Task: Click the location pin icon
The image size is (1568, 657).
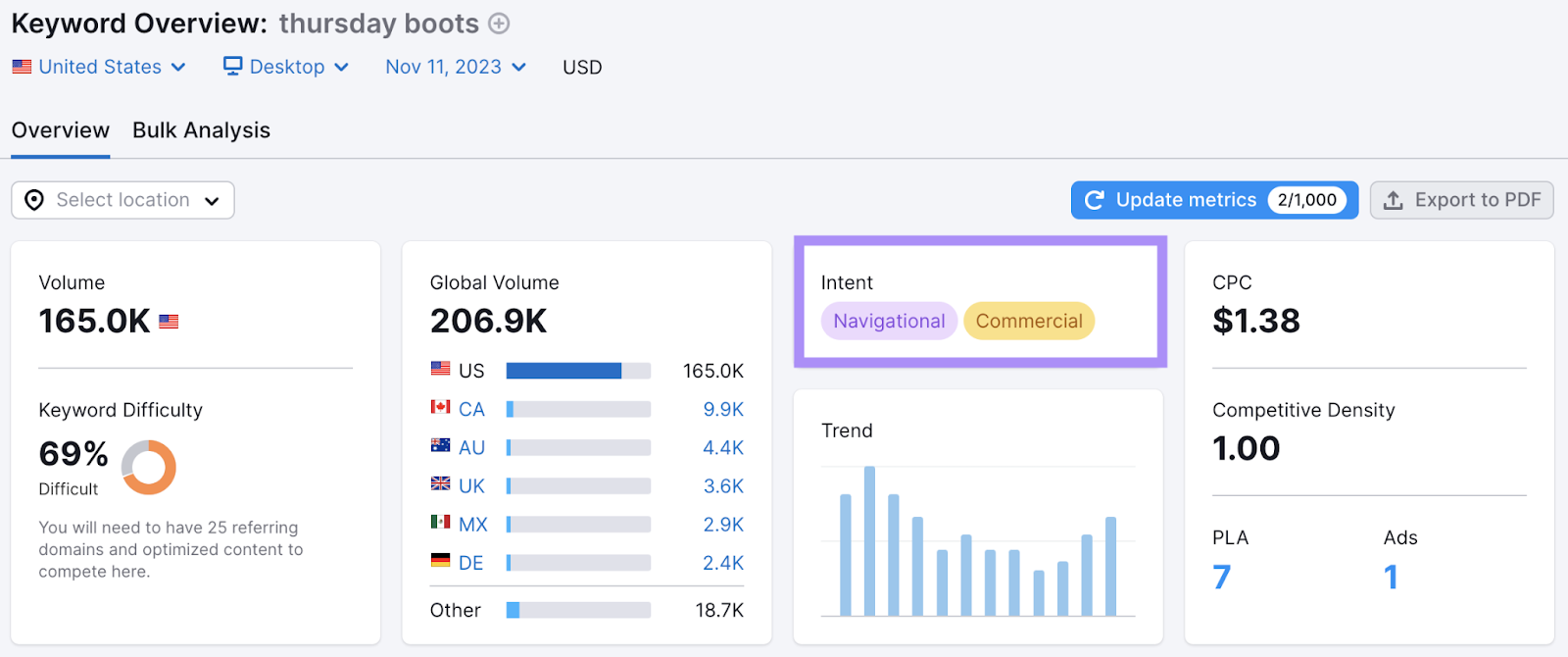Action: pos(34,200)
